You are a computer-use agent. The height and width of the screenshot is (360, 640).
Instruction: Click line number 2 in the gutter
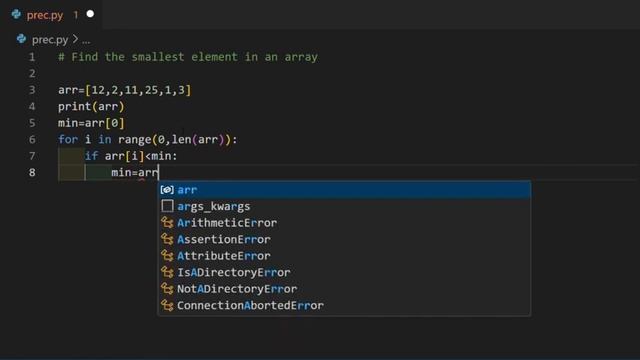32,73
